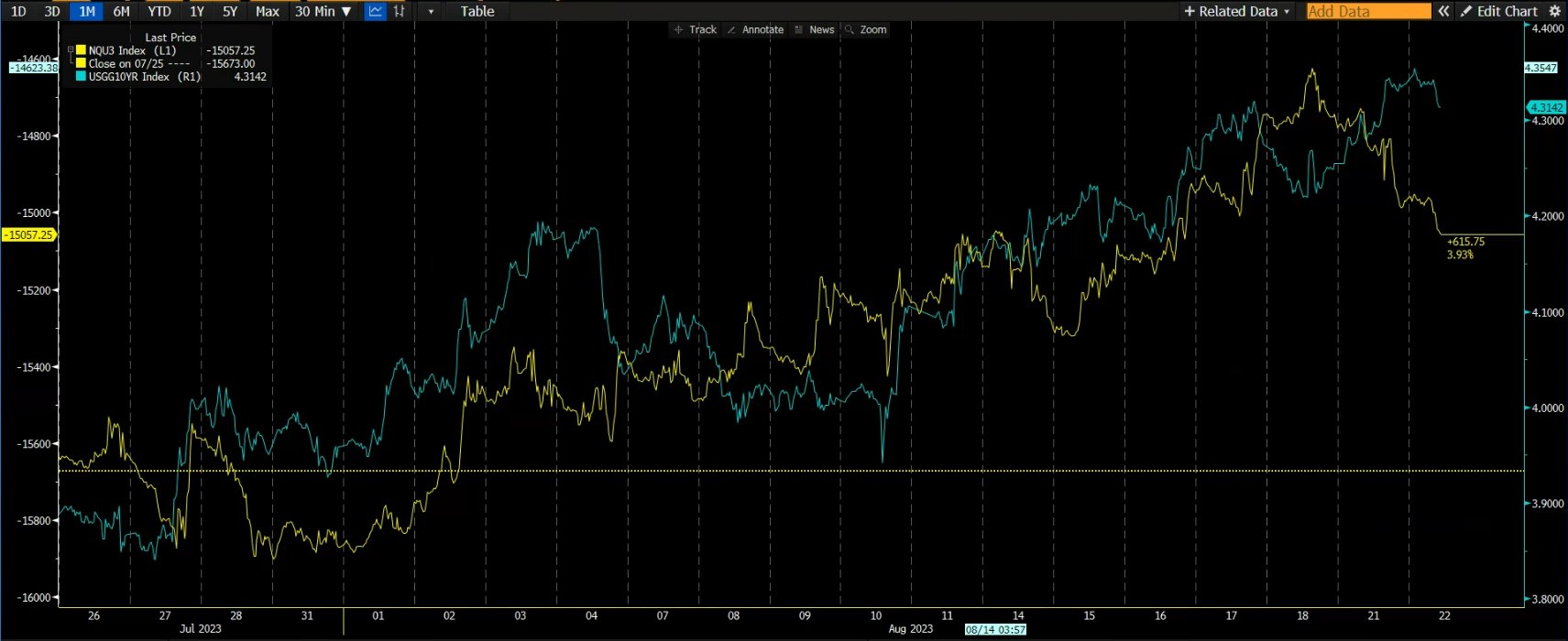Click the 3.93% change label
1568x641 pixels.
(1460, 255)
